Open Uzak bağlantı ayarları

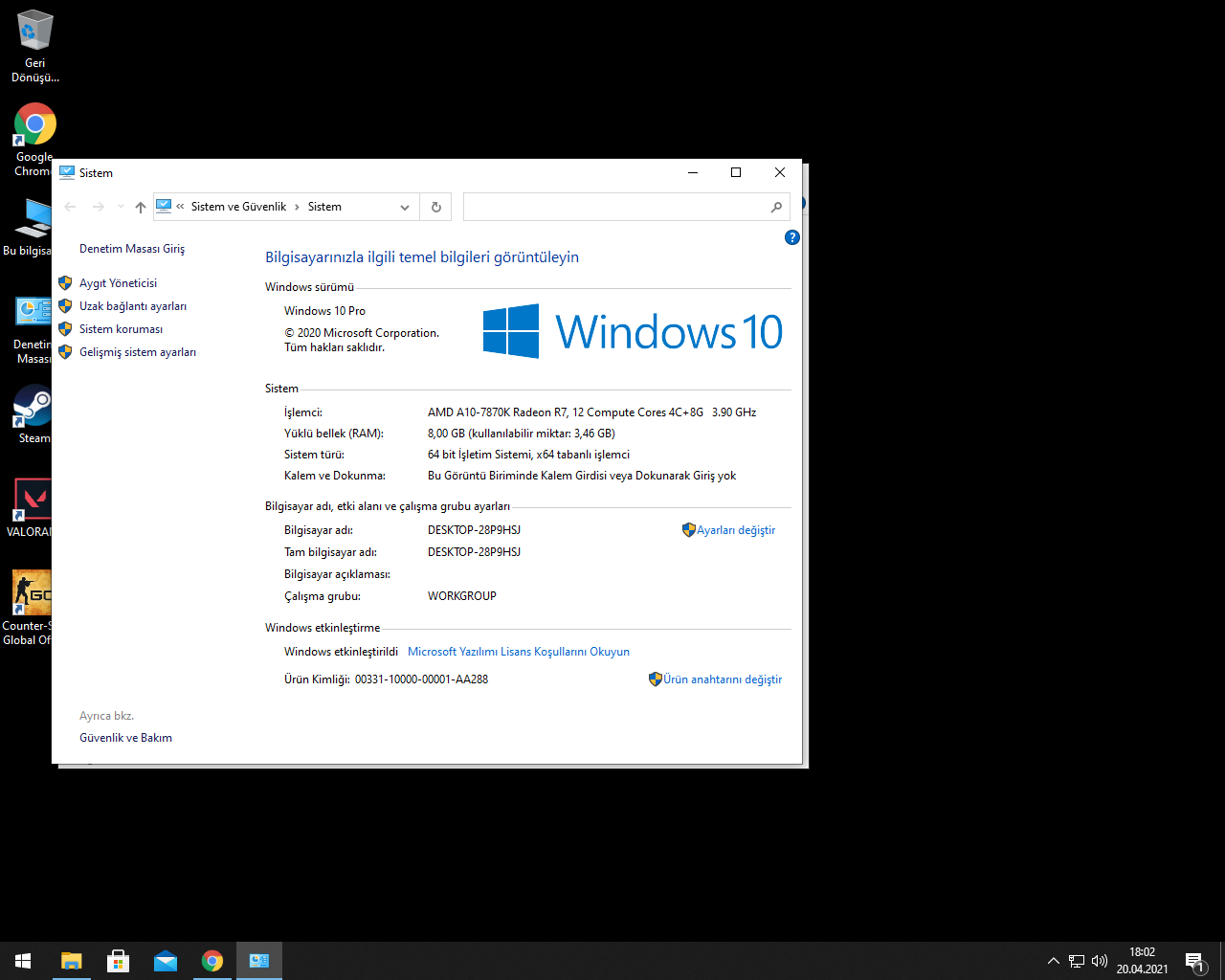[133, 306]
